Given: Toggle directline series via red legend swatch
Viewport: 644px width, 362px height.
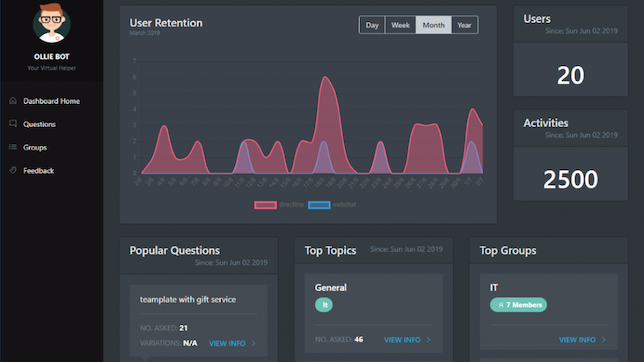Looking at the screenshot, I should pyautogui.click(x=265, y=205).
